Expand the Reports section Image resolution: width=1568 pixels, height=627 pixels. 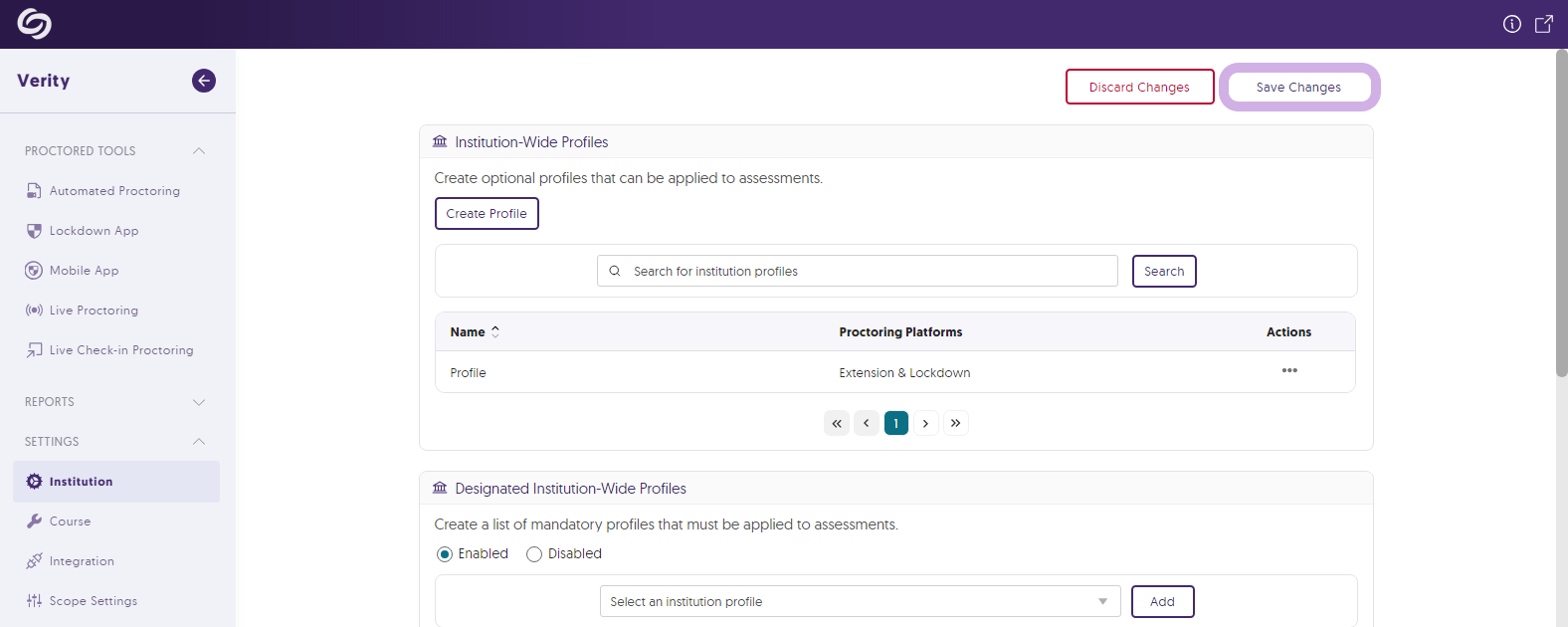(199, 402)
